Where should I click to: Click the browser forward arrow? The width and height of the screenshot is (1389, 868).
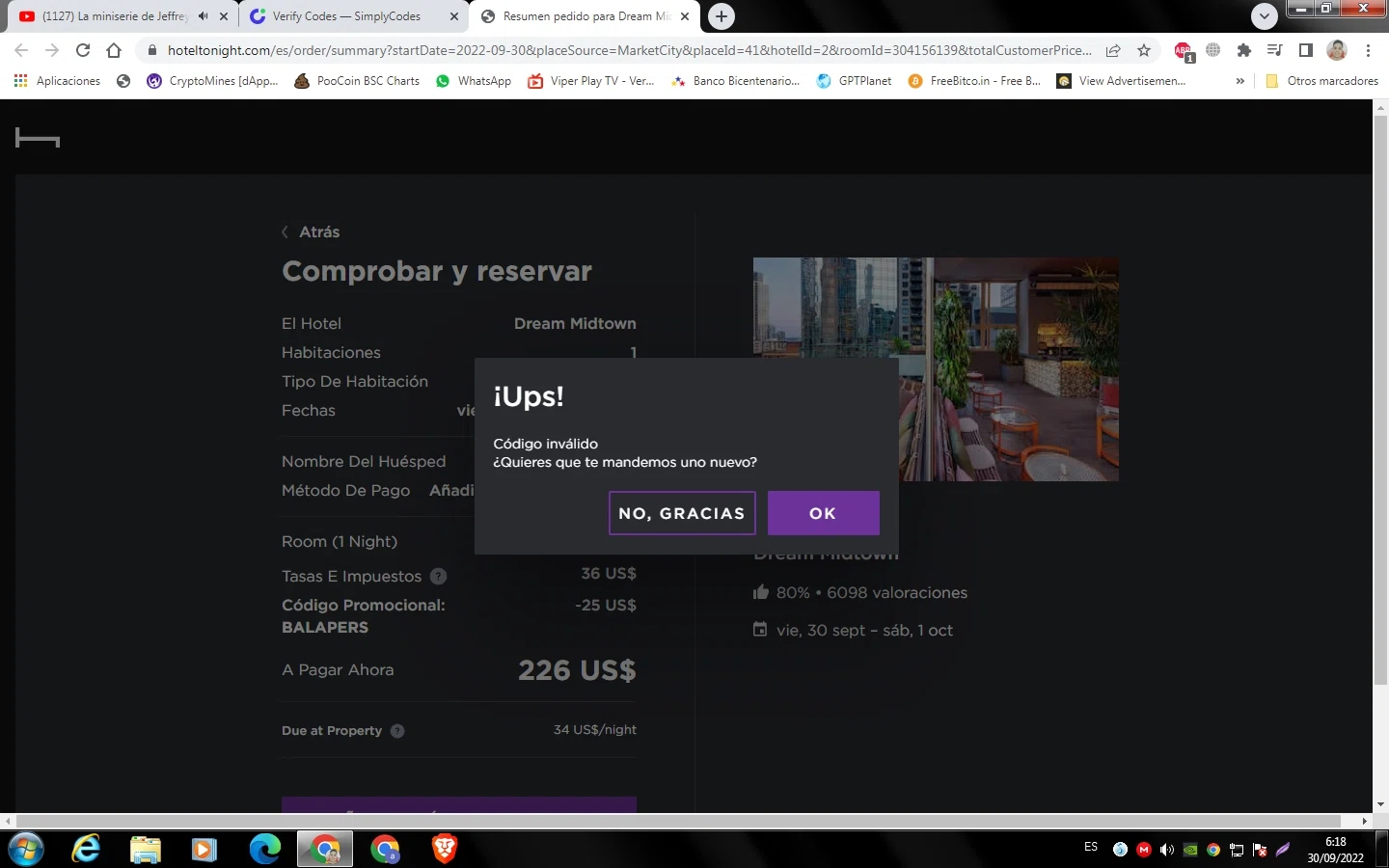[x=52, y=50]
